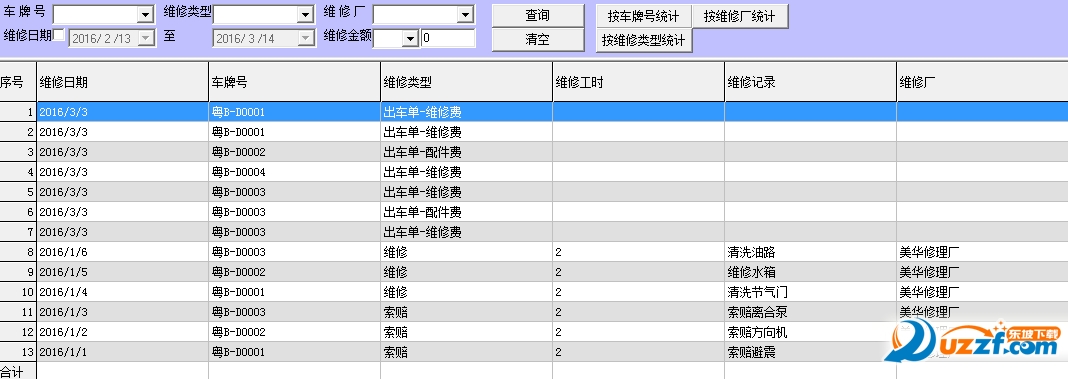The width and height of the screenshot is (1068, 379).
Task: Open the end date 2016/3/14 dropdown
Action: tap(305, 39)
